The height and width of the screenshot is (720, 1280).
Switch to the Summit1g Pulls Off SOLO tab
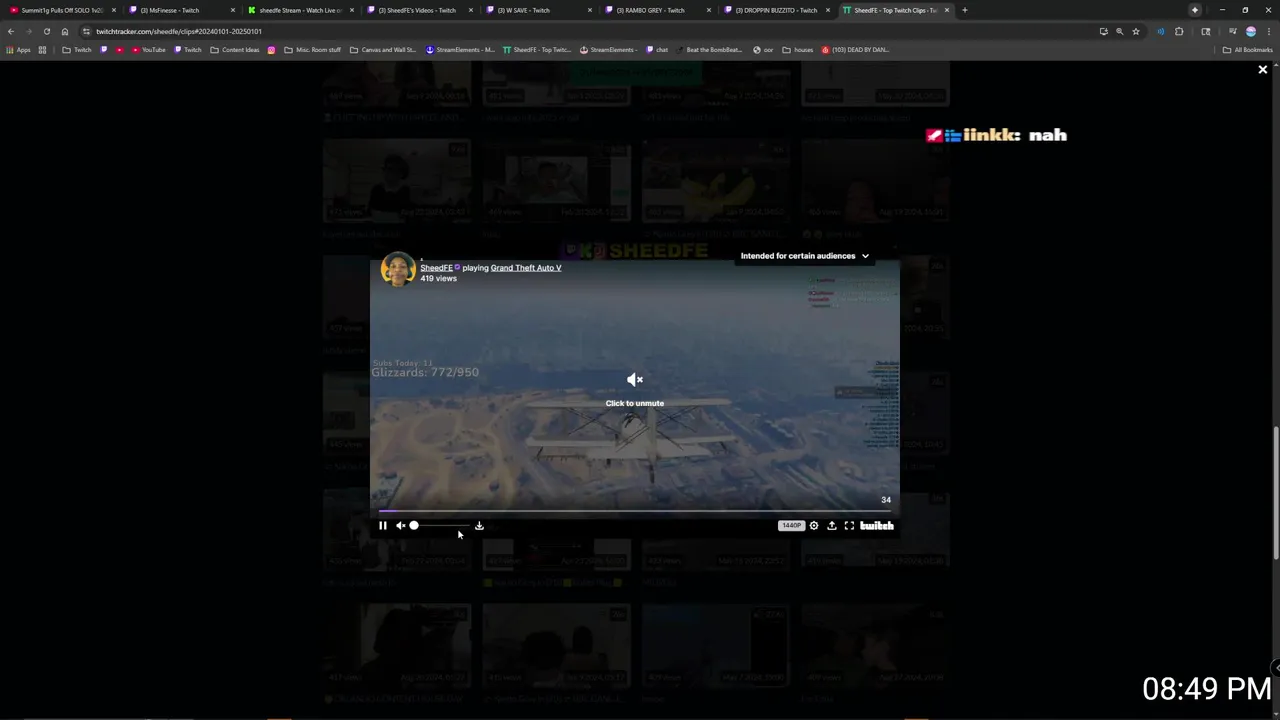tap(62, 10)
